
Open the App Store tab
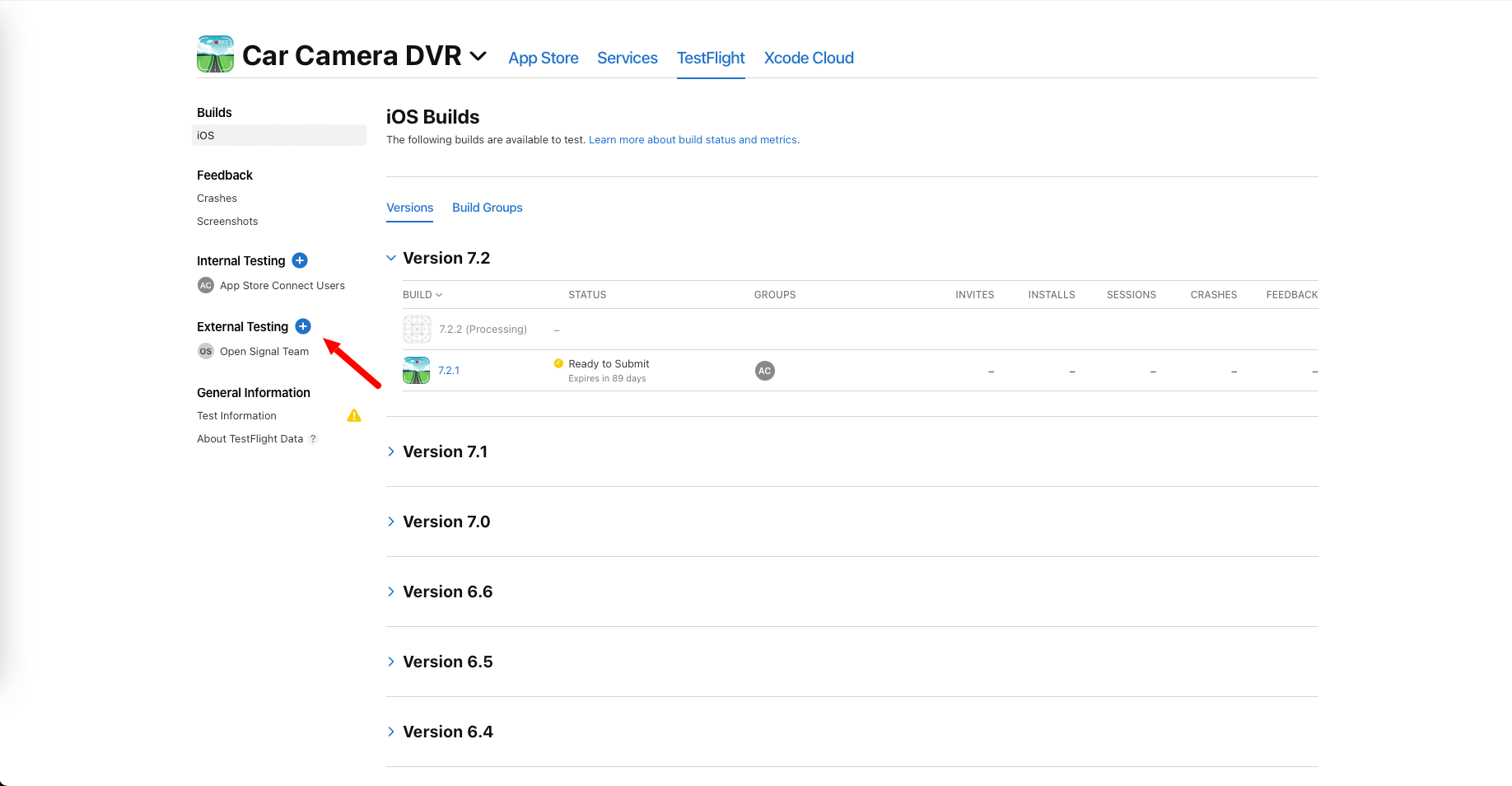click(x=544, y=58)
